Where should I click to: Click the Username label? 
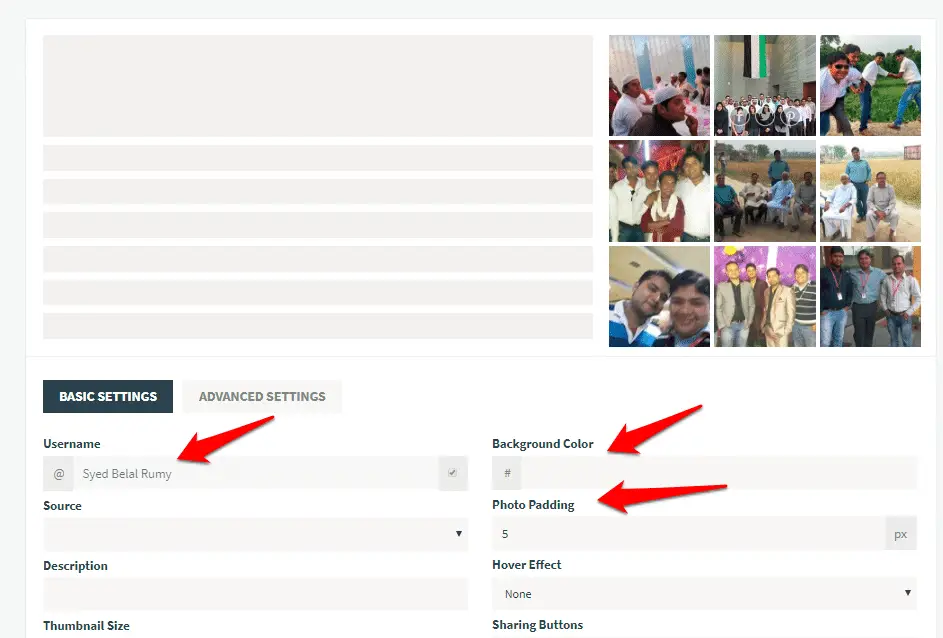point(72,444)
